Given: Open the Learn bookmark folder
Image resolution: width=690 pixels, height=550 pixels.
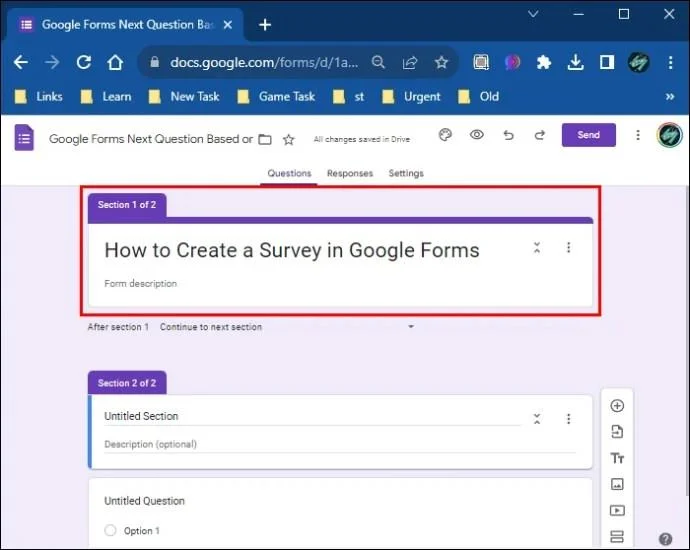Looking at the screenshot, I should (106, 96).
